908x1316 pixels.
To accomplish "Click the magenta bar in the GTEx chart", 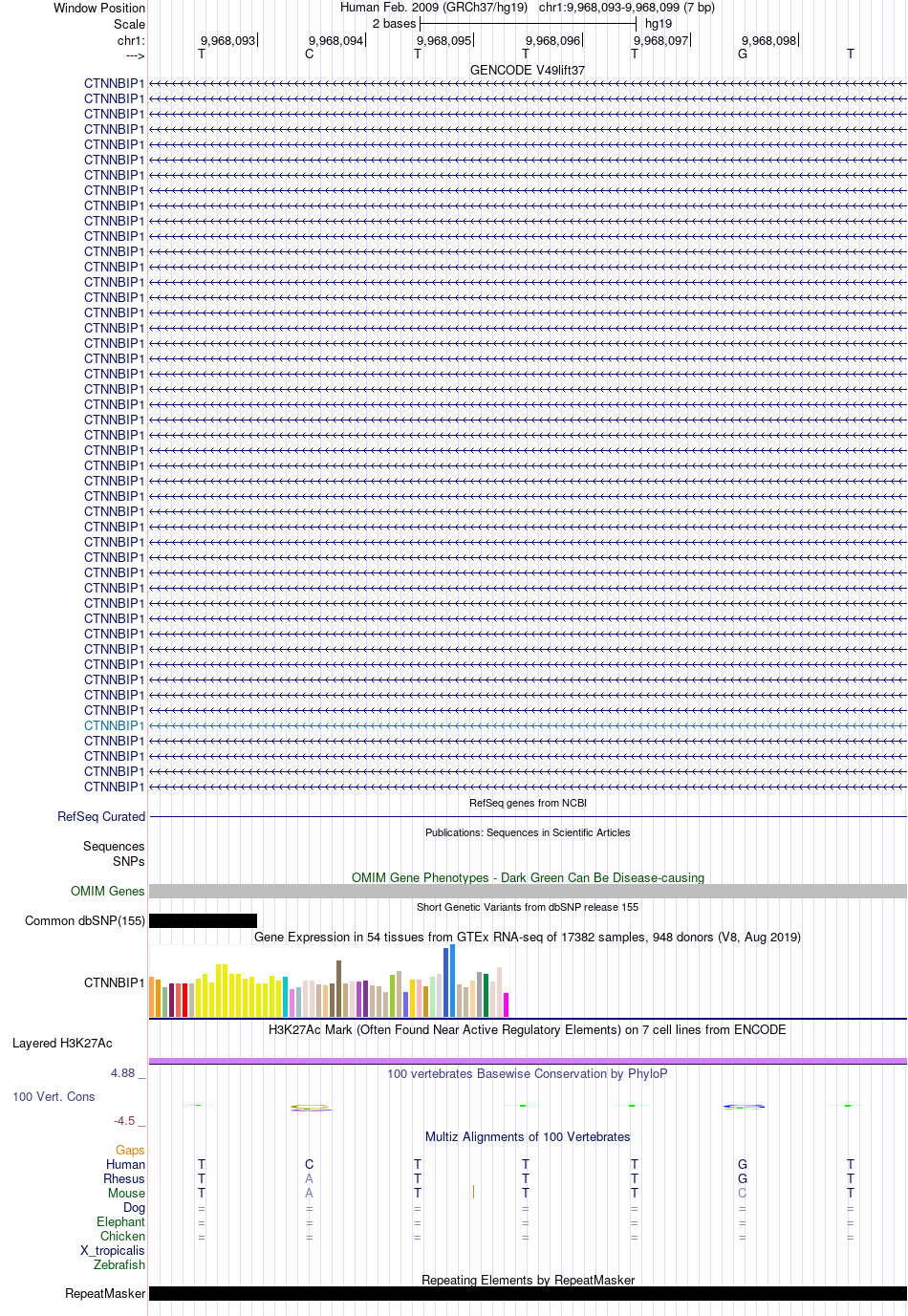I will [507, 1004].
